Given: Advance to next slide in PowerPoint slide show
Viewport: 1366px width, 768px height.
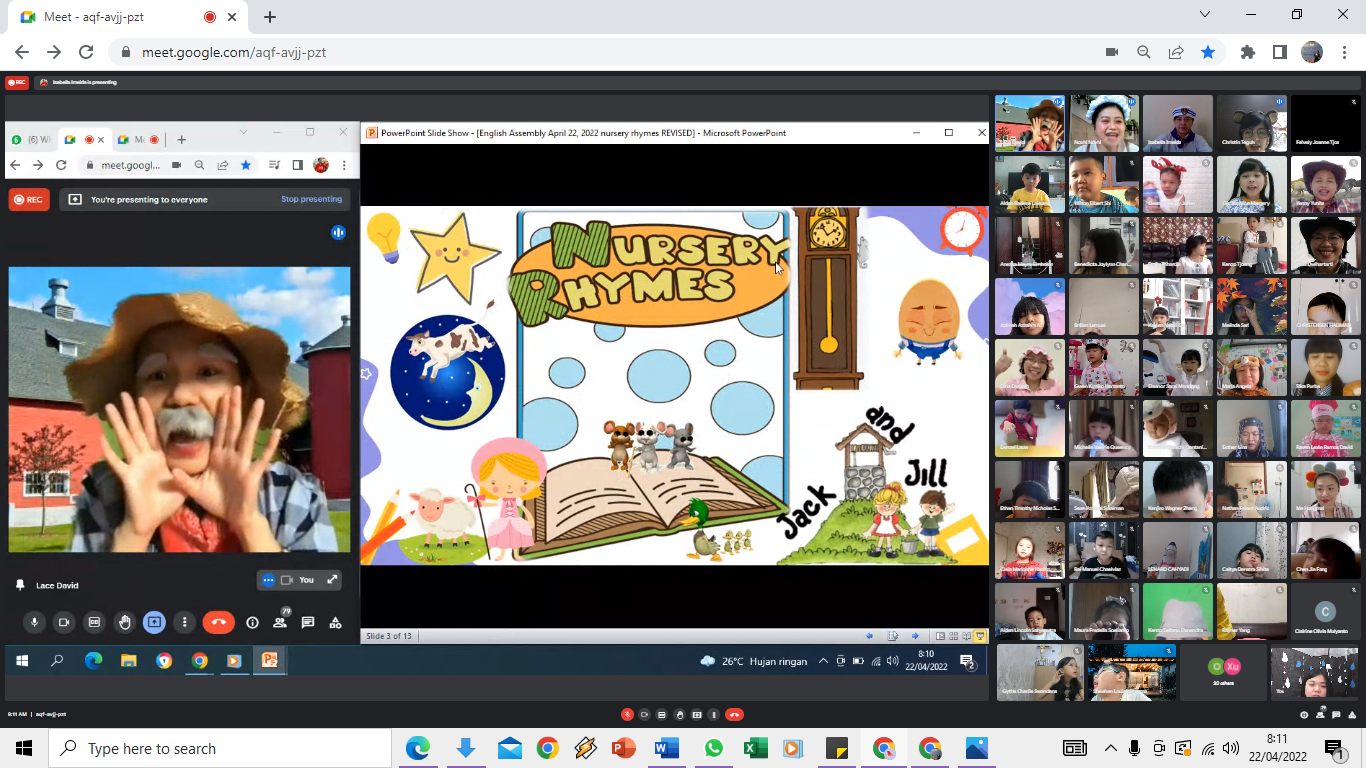Looking at the screenshot, I should 914,636.
